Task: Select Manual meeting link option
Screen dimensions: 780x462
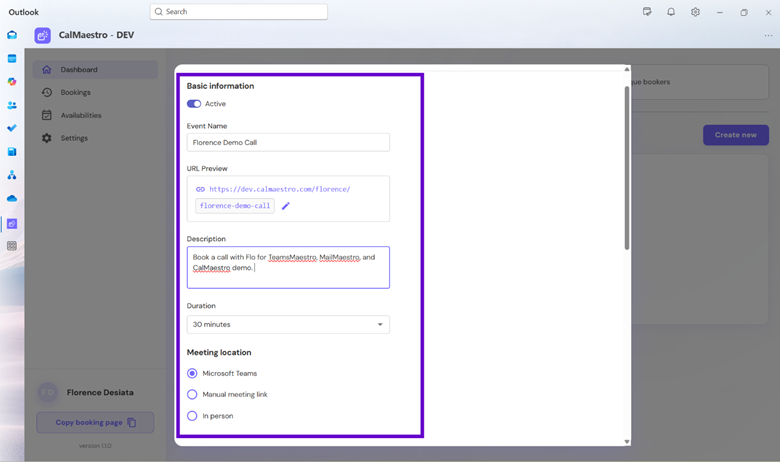Action: 192,394
